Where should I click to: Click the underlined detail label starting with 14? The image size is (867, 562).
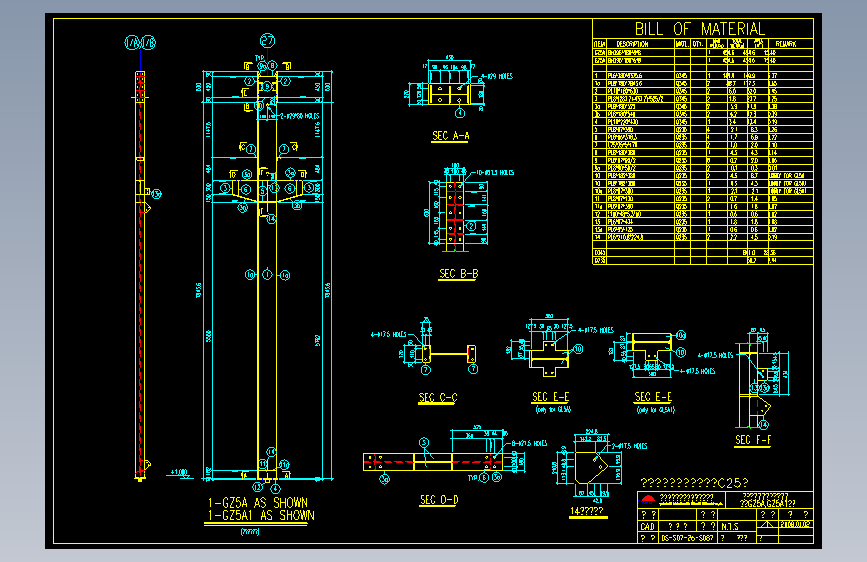click(x=587, y=511)
